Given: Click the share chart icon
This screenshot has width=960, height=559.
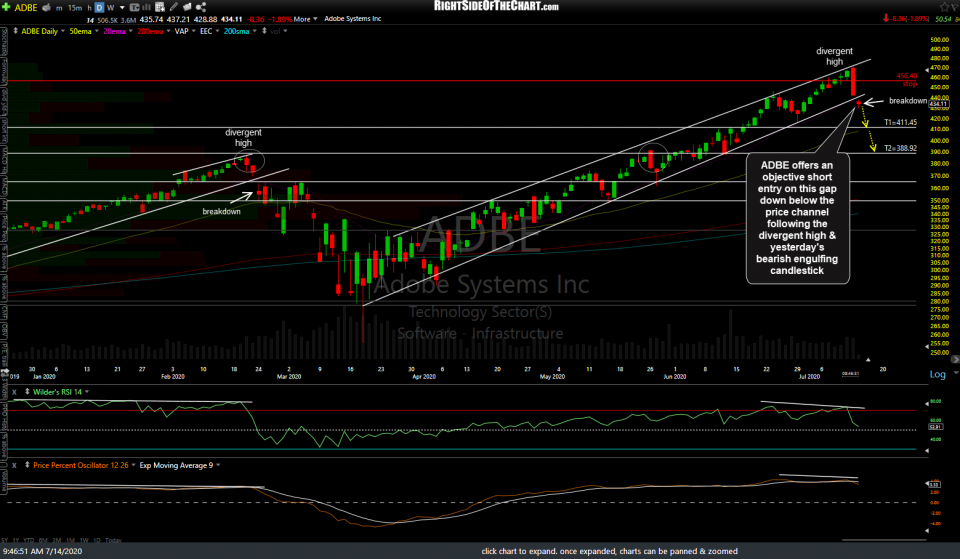Looking at the screenshot, I should [201, 7].
